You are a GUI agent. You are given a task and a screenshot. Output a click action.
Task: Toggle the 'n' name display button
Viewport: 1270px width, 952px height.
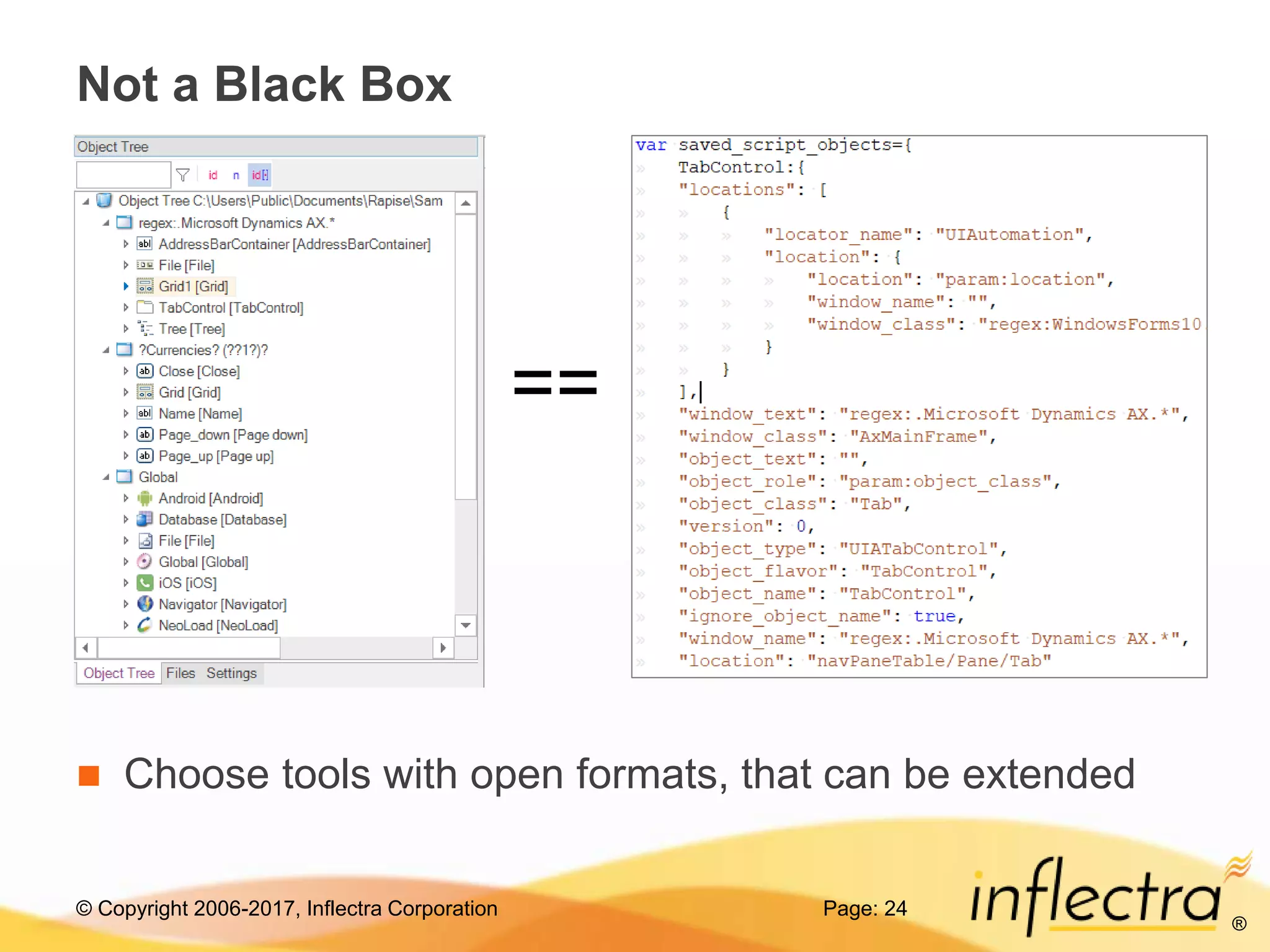click(236, 175)
